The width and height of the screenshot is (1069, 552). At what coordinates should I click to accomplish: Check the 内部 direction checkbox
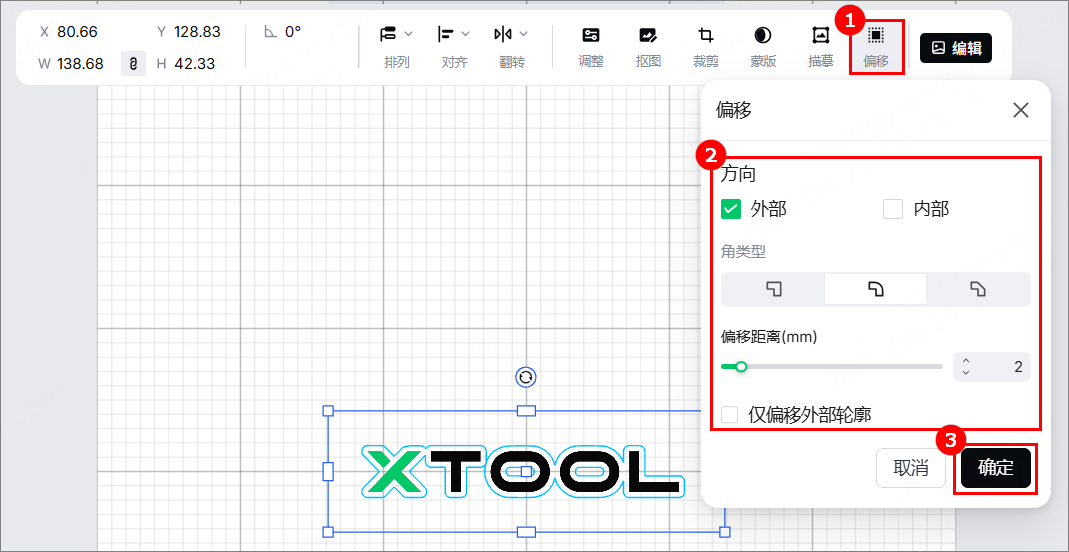[x=893, y=209]
